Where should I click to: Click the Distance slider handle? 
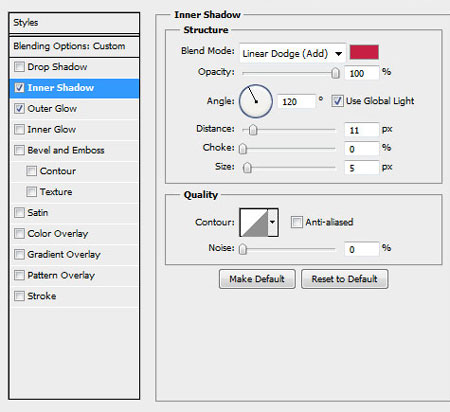coord(253,130)
